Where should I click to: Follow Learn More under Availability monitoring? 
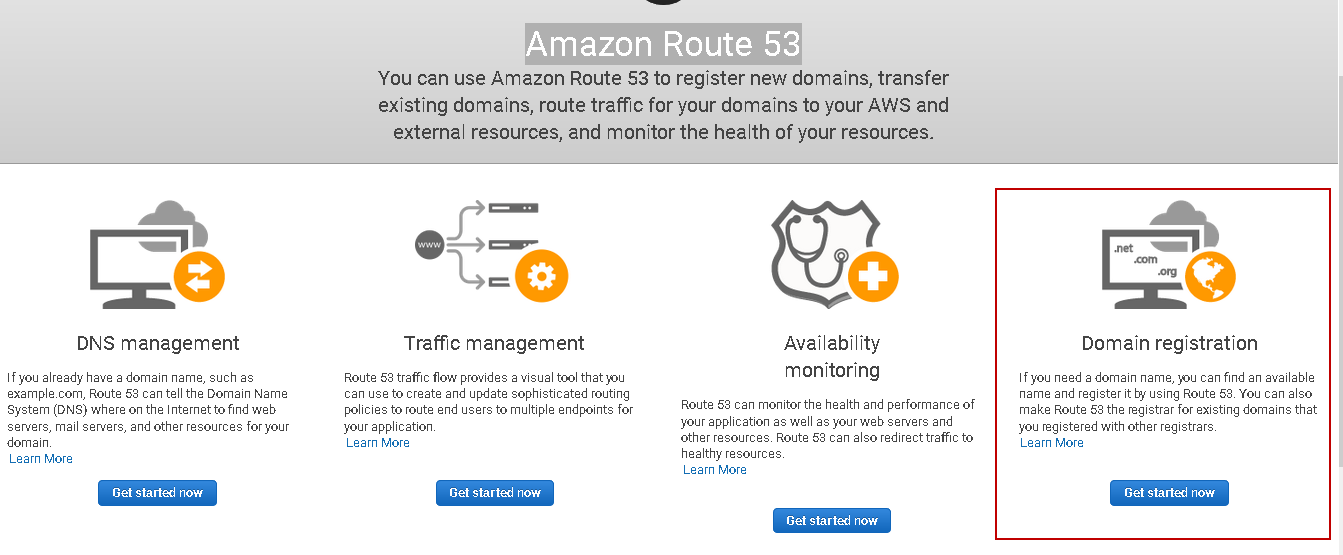pos(715,470)
